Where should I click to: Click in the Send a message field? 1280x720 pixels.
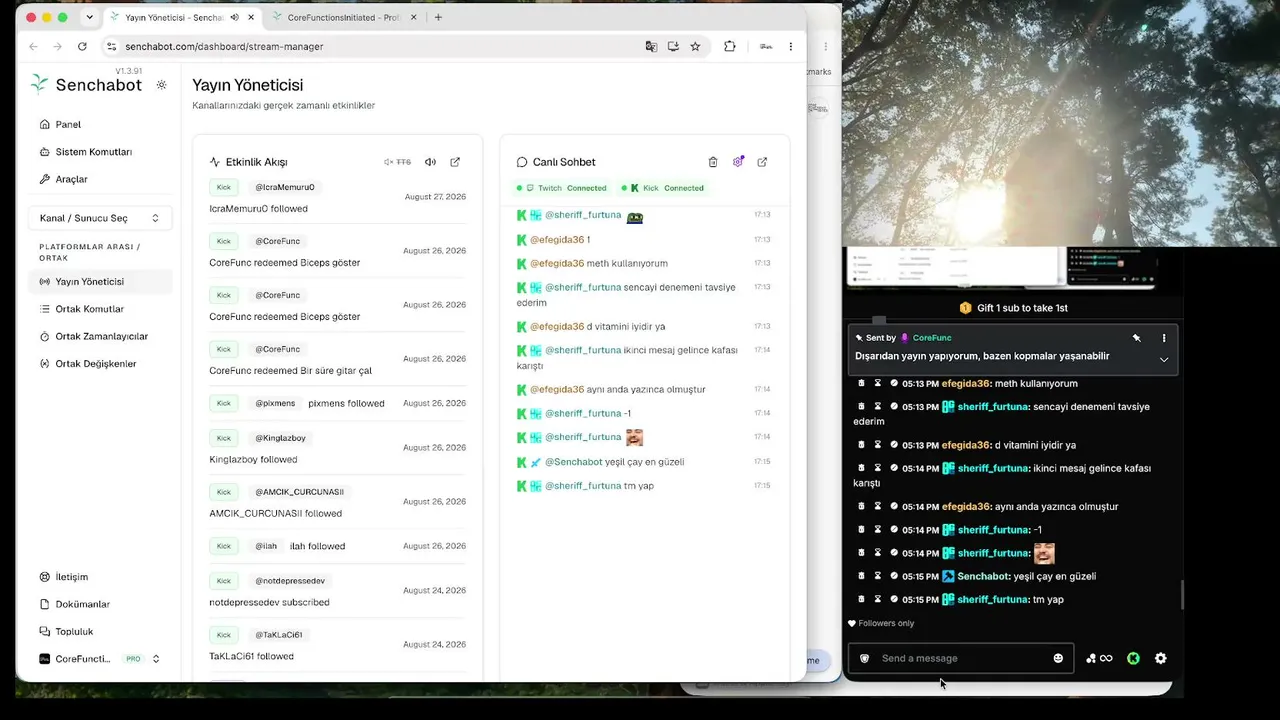click(x=961, y=658)
